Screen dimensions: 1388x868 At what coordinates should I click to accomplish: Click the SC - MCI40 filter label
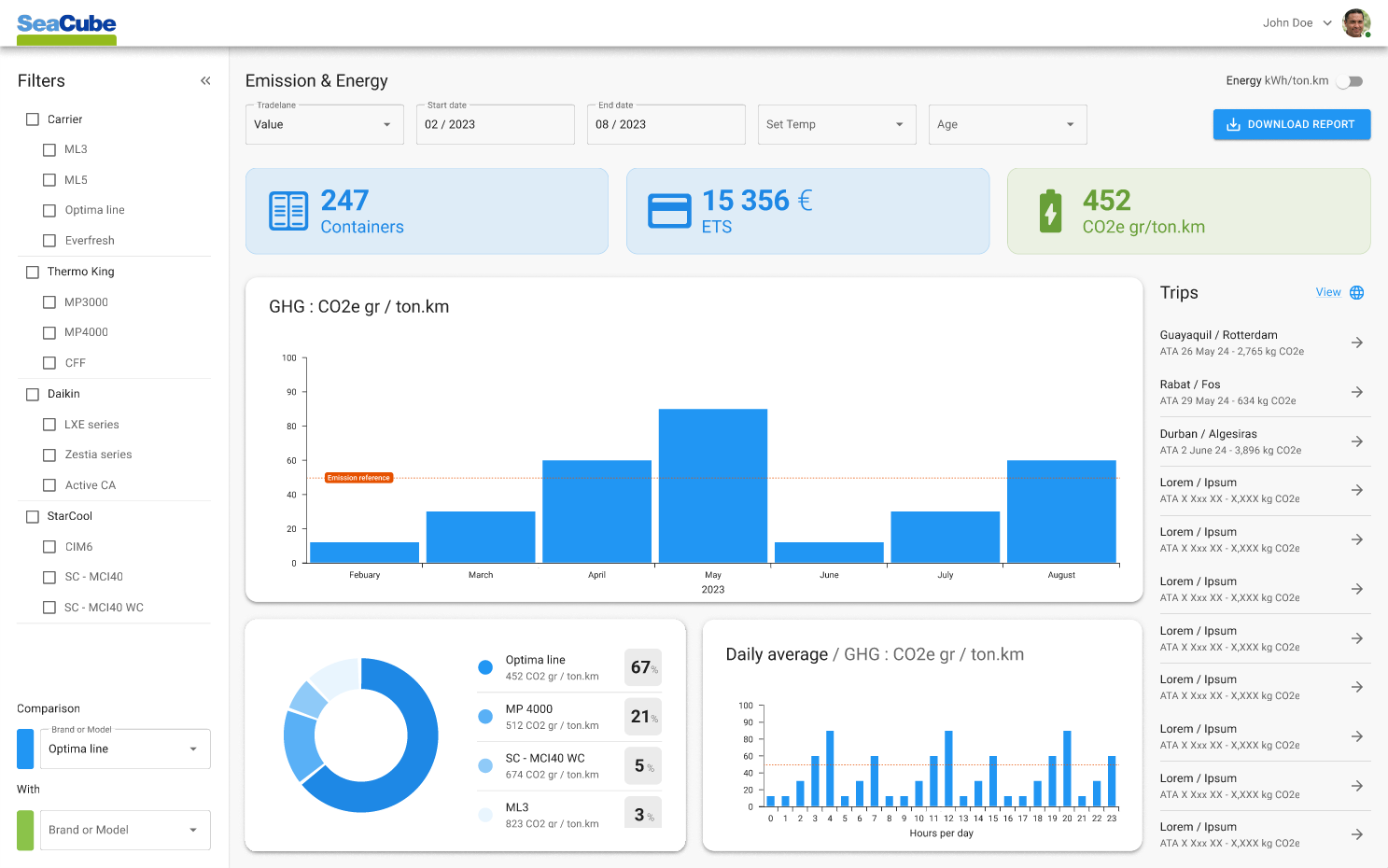coord(93,577)
